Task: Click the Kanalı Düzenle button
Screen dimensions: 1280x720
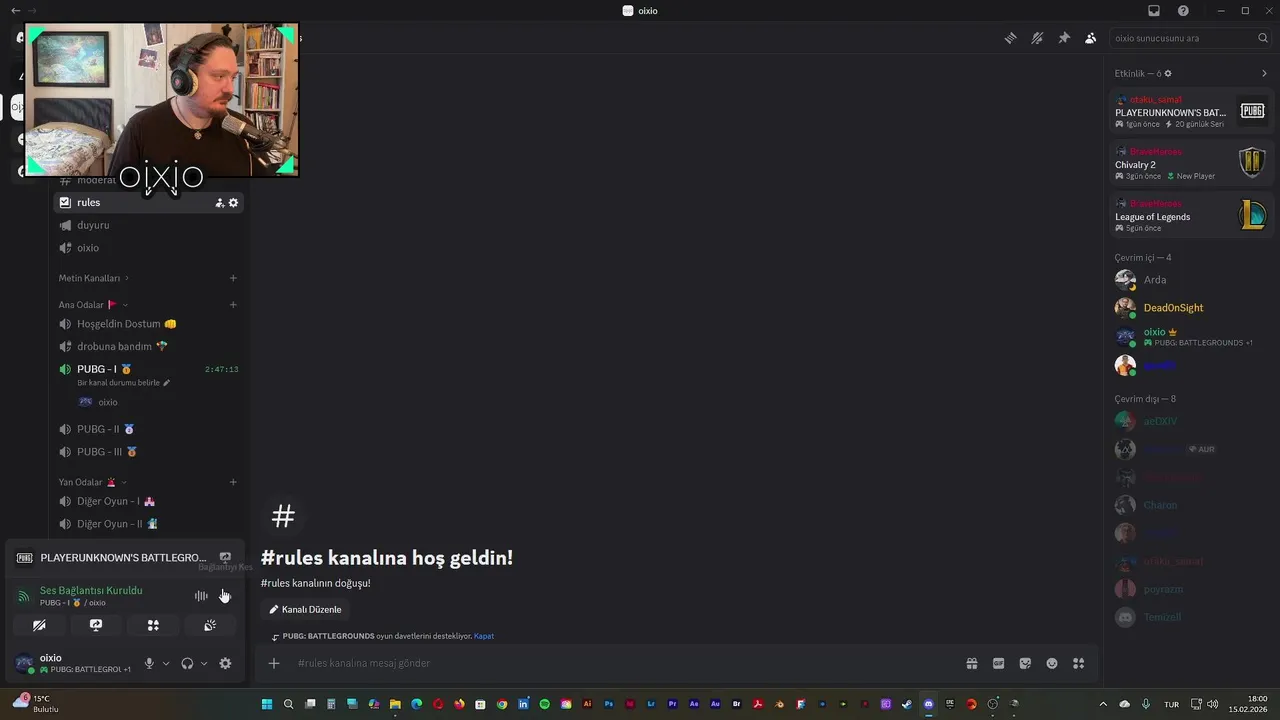Action: pyautogui.click(x=305, y=609)
